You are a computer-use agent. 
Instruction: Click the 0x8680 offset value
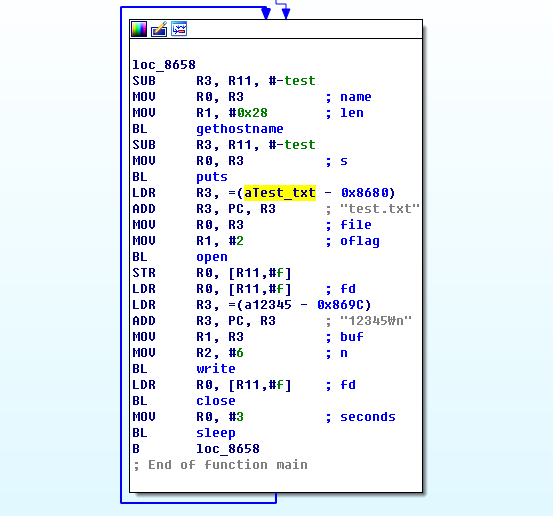[364, 193]
